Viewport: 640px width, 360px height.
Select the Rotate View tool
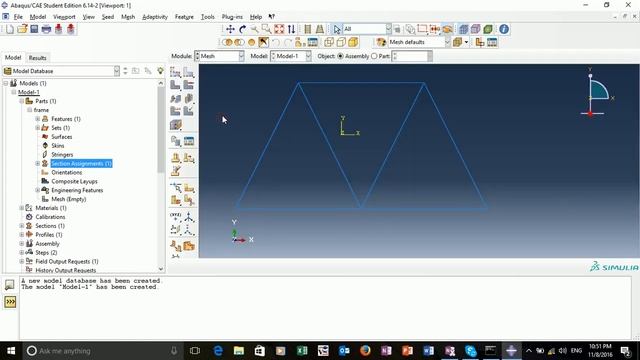point(242,29)
